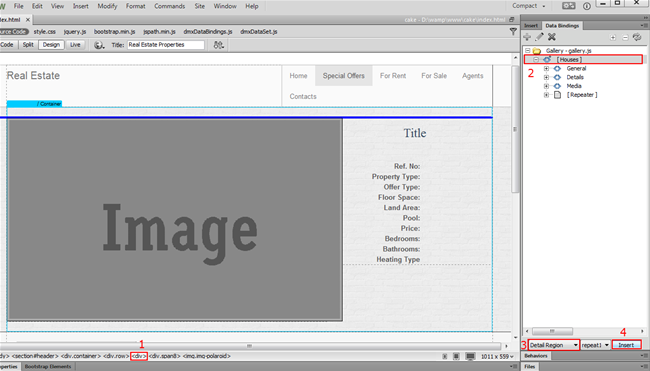Click the filter funnel icon for related files
This screenshot has width=650, height=371.
click(513, 31)
